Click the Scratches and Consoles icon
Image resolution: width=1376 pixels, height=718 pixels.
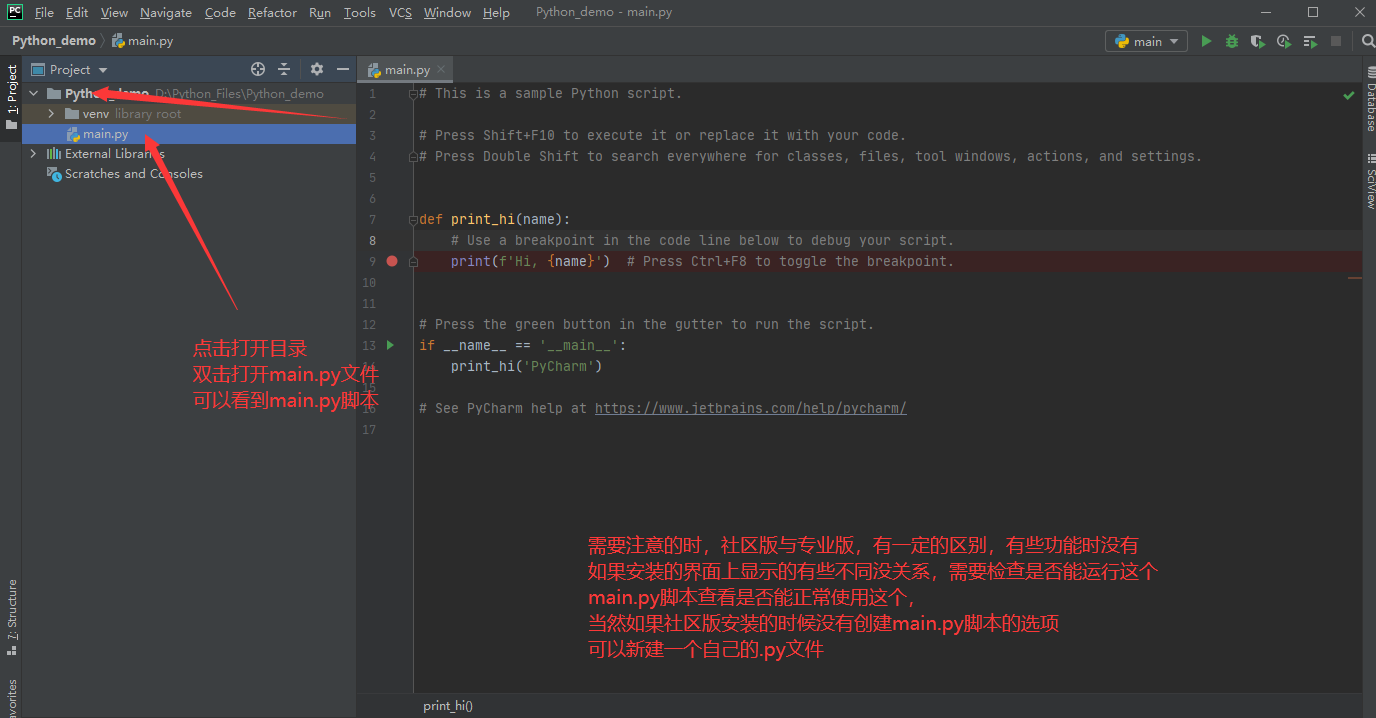(54, 174)
